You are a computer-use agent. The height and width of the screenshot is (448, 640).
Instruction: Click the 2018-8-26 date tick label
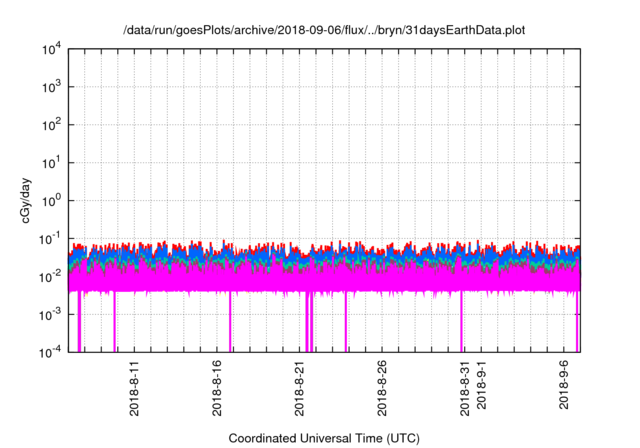(x=382, y=388)
